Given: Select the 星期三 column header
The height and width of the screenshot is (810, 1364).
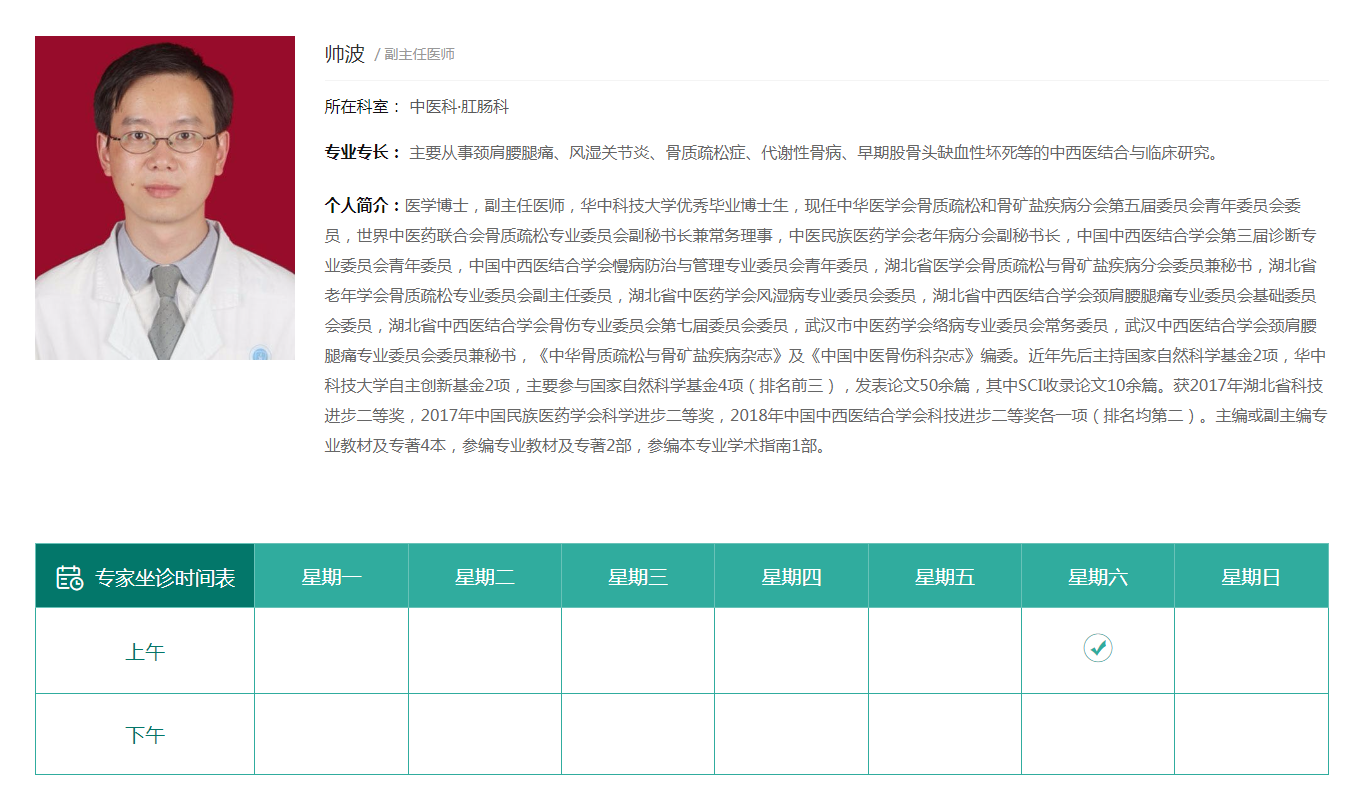Looking at the screenshot, I should click(x=637, y=577).
